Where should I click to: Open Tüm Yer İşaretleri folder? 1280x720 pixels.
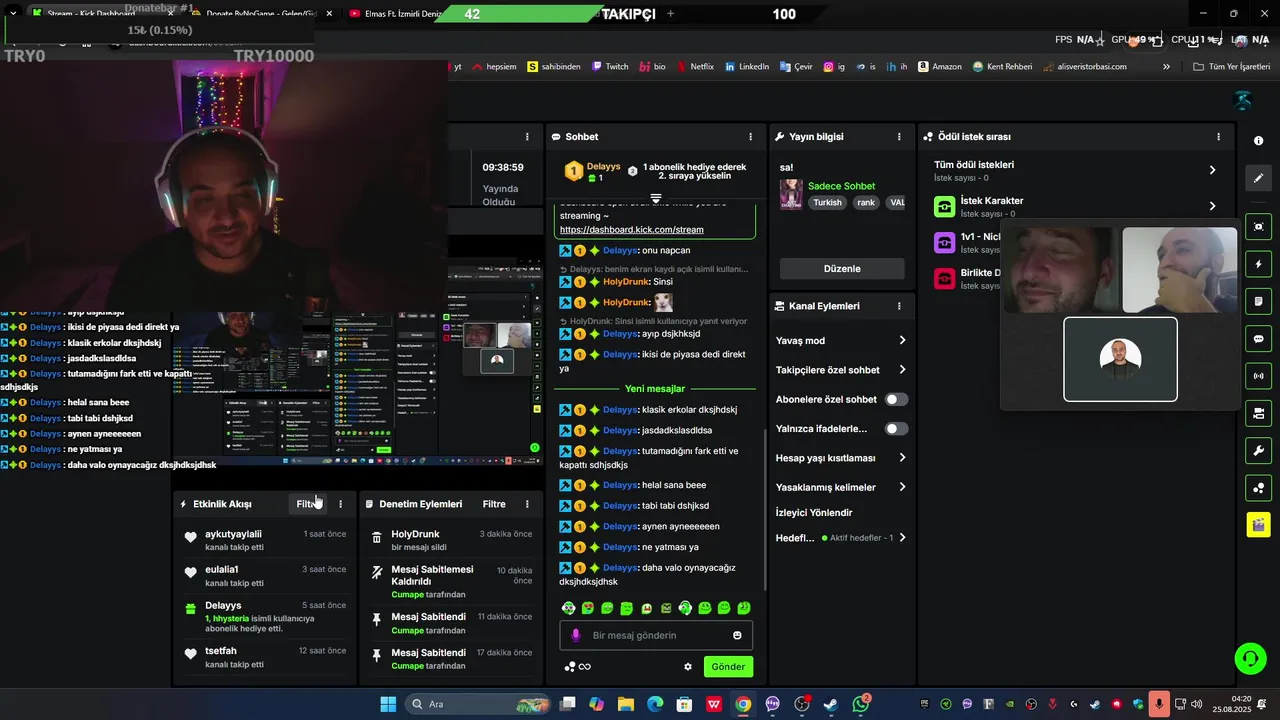point(1232,67)
